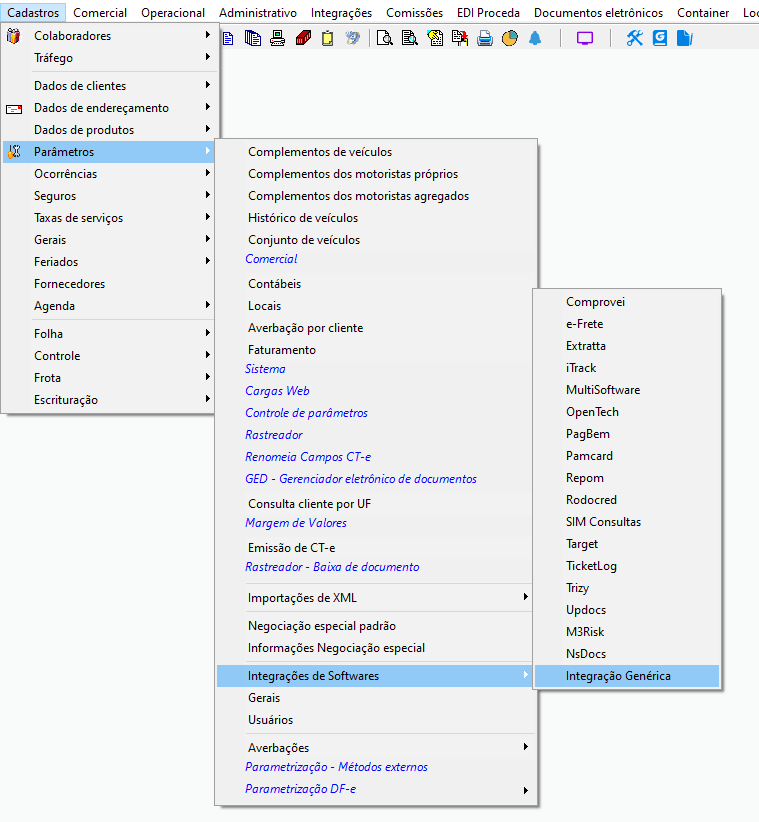
Task: Click the computer terminal toolbar icon
Action: (x=277, y=38)
